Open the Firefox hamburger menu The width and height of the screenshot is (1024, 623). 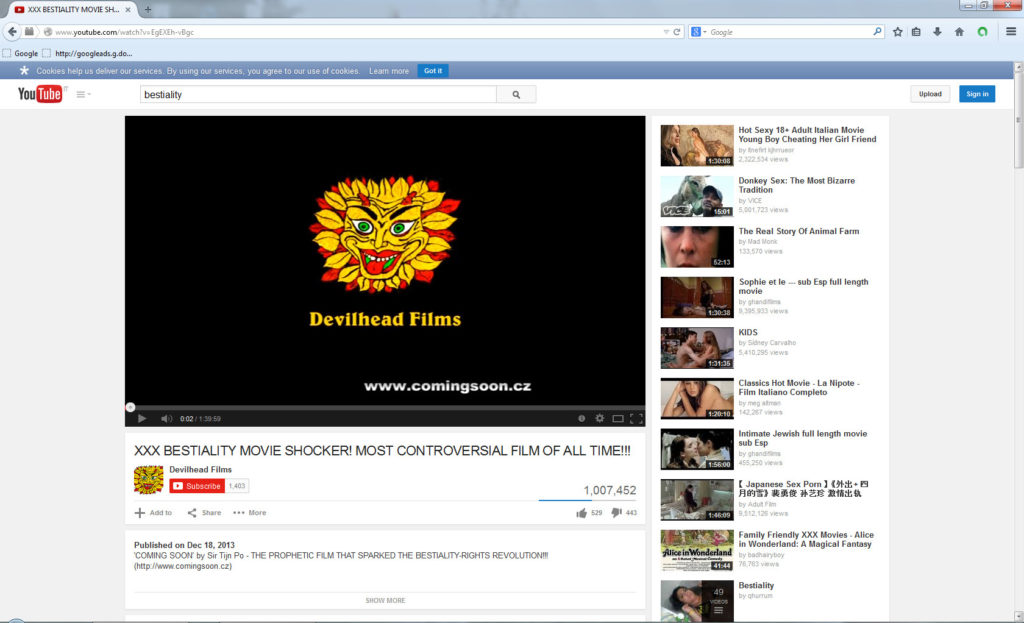pyautogui.click(x=1011, y=31)
